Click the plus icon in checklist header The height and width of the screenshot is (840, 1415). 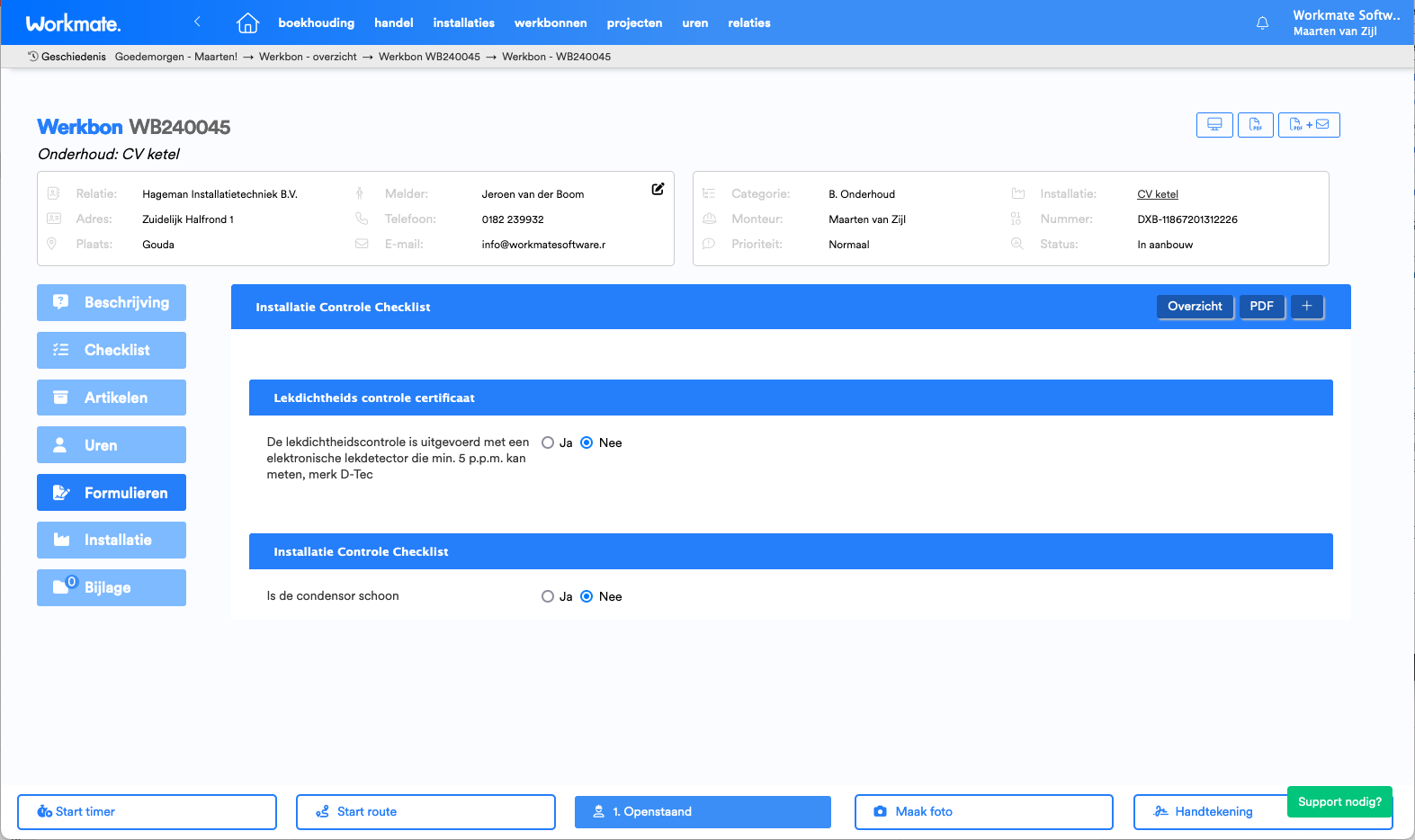coord(1307,307)
